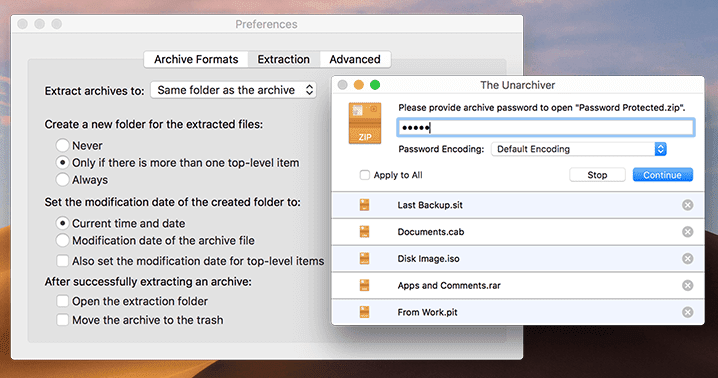
Task: Click the Continue button
Action: click(x=662, y=175)
